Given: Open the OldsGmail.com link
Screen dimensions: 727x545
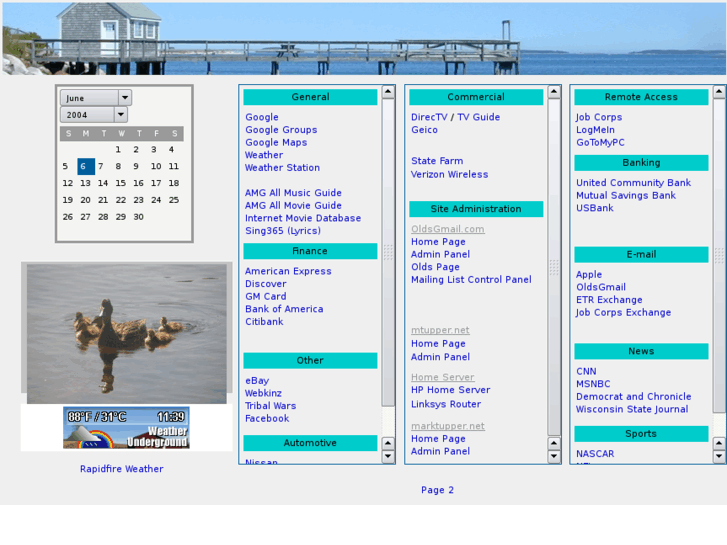Looking at the screenshot, I should (x=448, y=229).
